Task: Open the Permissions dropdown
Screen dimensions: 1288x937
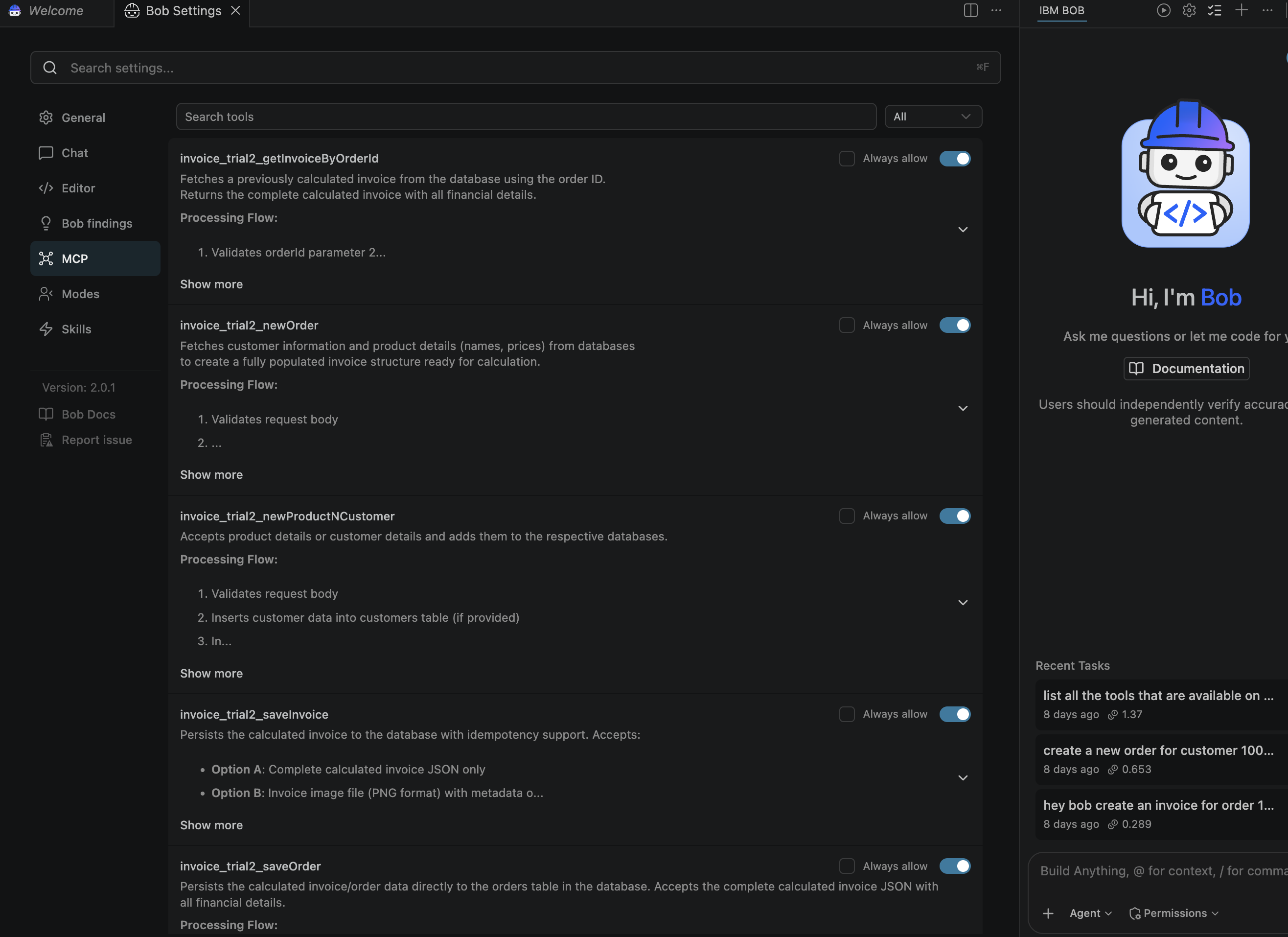Action: click(1174, 913)
